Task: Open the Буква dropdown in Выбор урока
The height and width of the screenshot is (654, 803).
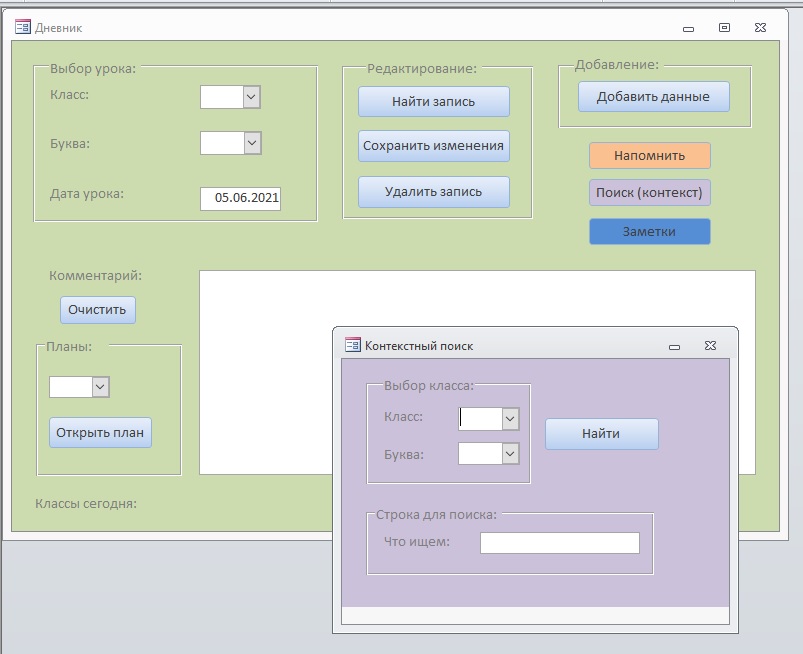Action: click(x=252, y=143)
